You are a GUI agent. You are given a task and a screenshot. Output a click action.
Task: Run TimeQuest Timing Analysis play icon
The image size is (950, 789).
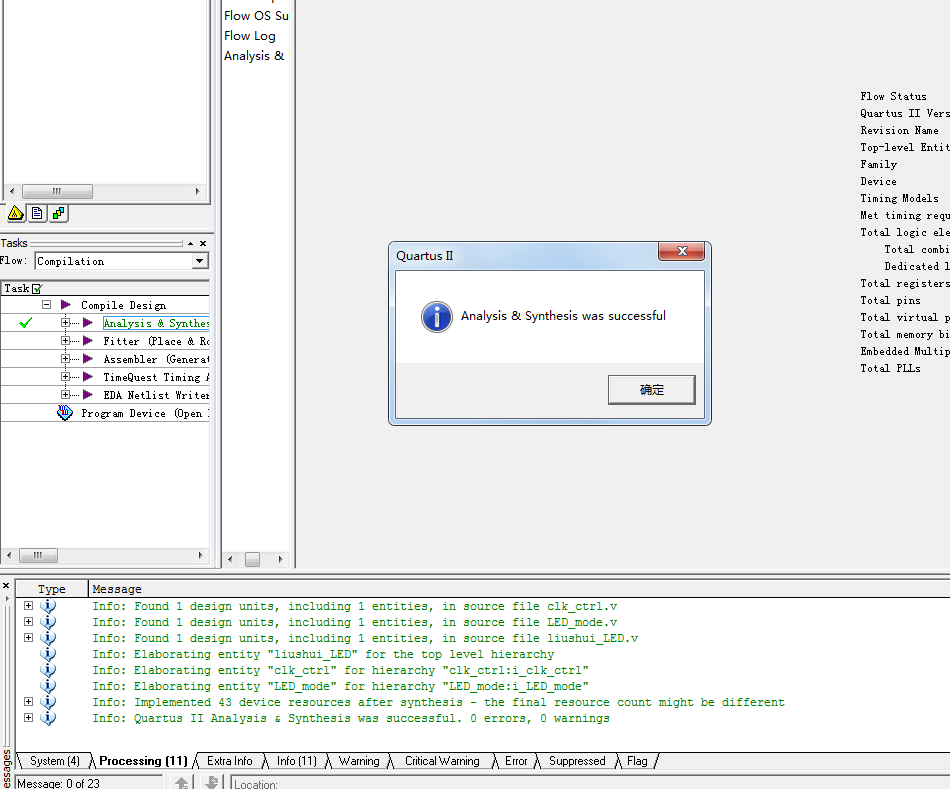pyautogui.click(x=88, y=377)
